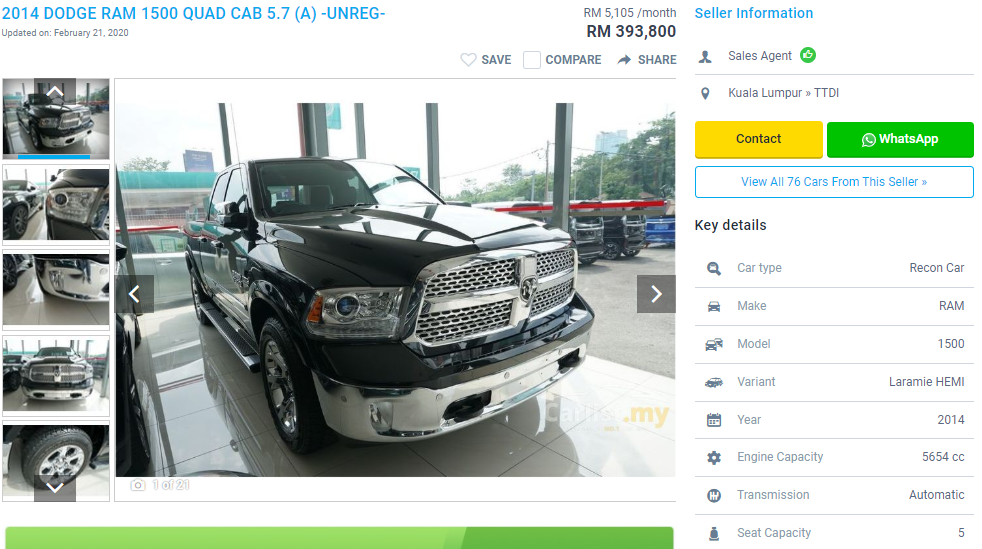Tick the Compare checkbox
982x549 pixels.
pos(532,60)
